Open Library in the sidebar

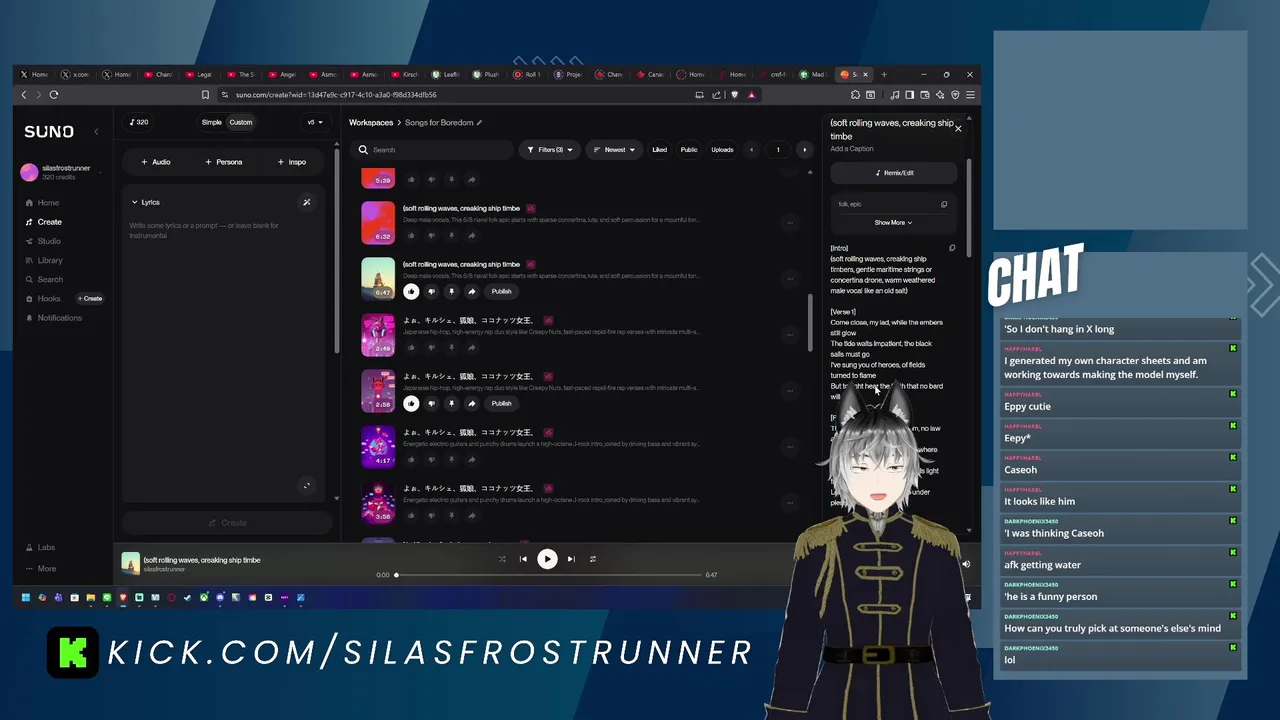[44, 260]
